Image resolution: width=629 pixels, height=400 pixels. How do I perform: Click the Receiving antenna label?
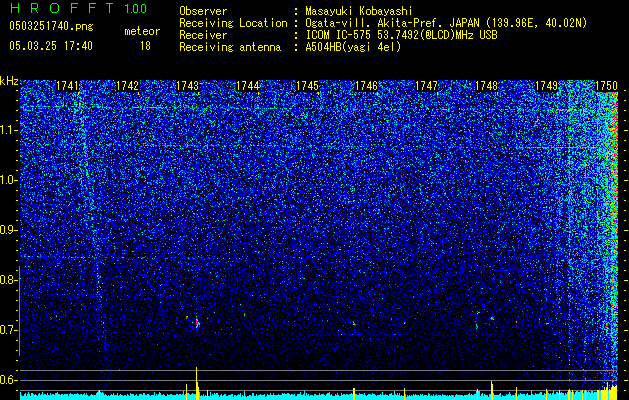(230, 47)
